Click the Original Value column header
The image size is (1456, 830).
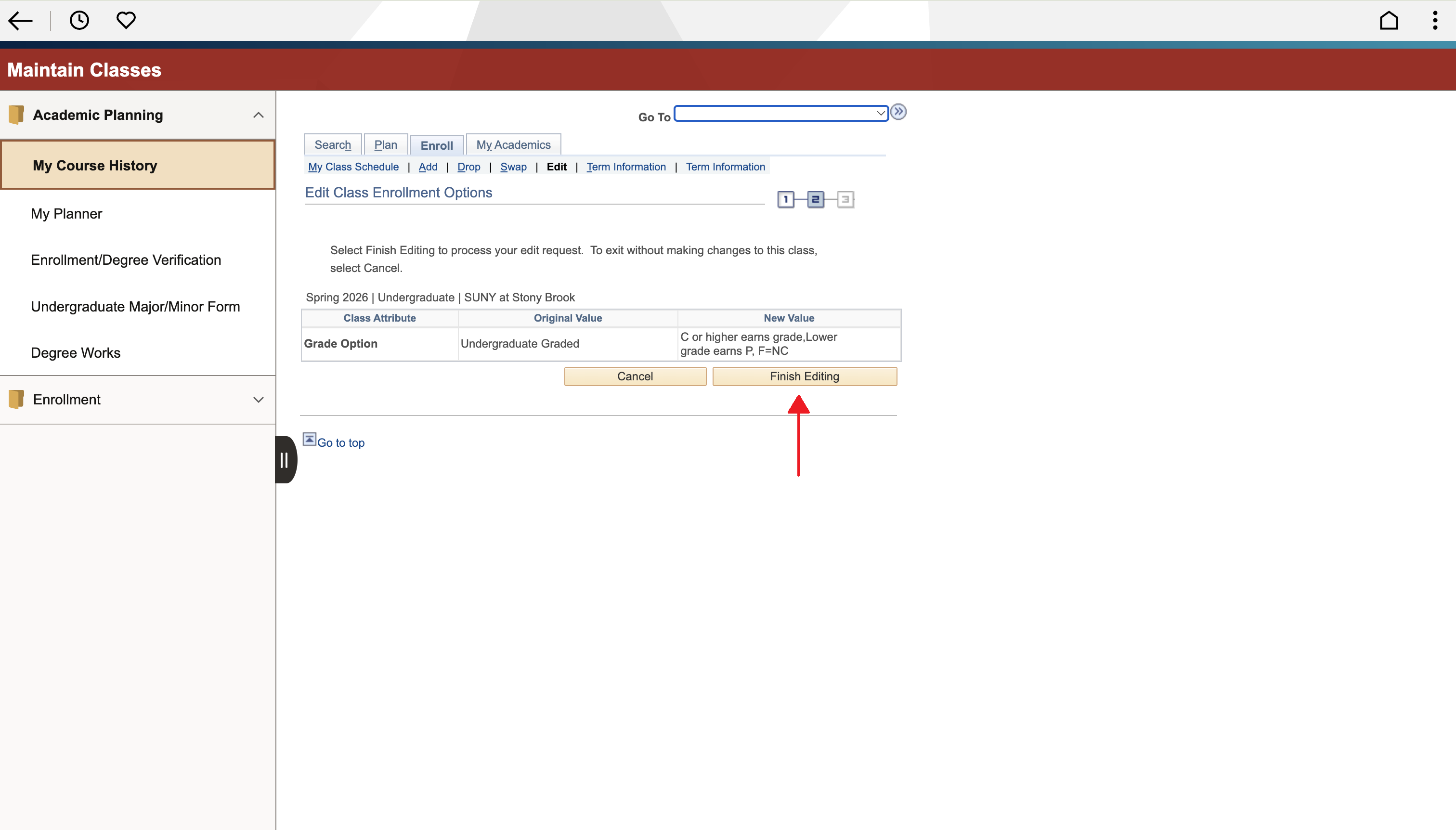point(568,318)
